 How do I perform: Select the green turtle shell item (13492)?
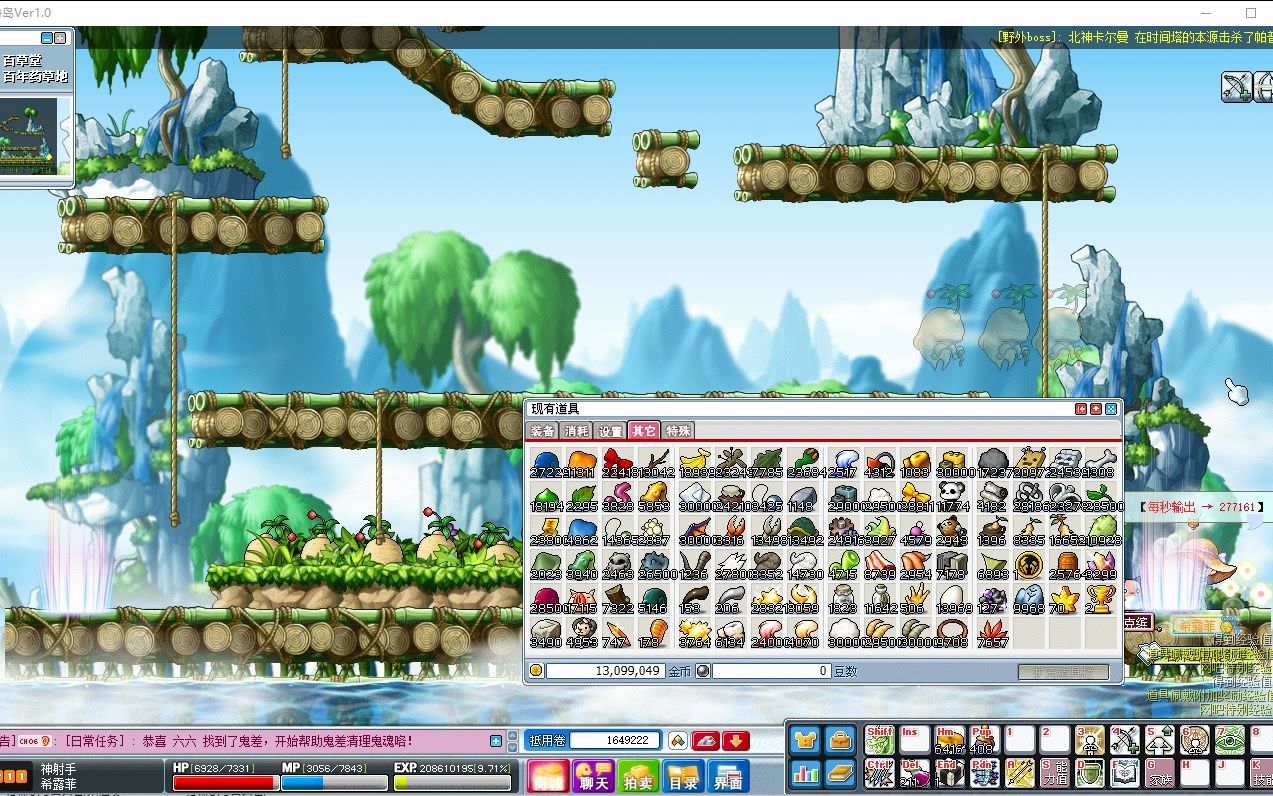point(801,531)
